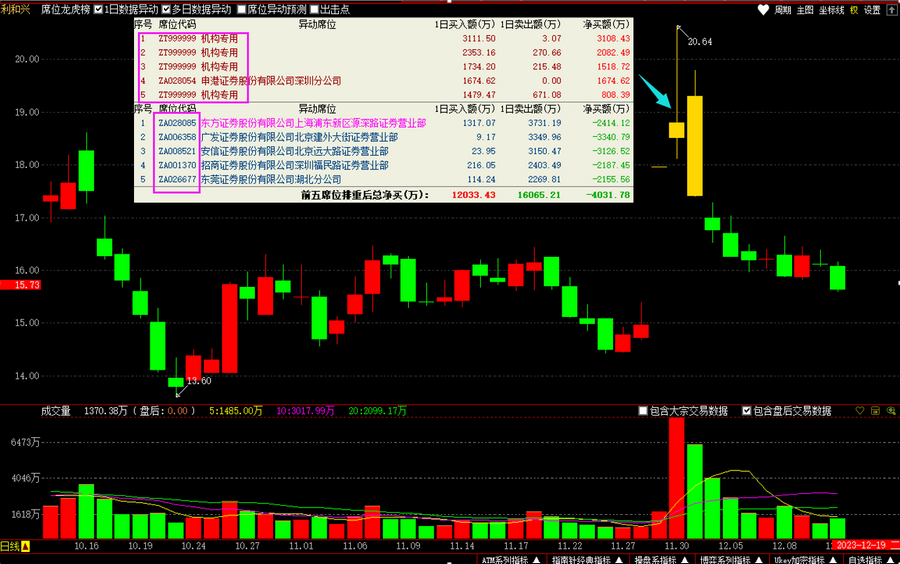
Task: Click the 成交量 indicator label
Action: tap(56, 411)
